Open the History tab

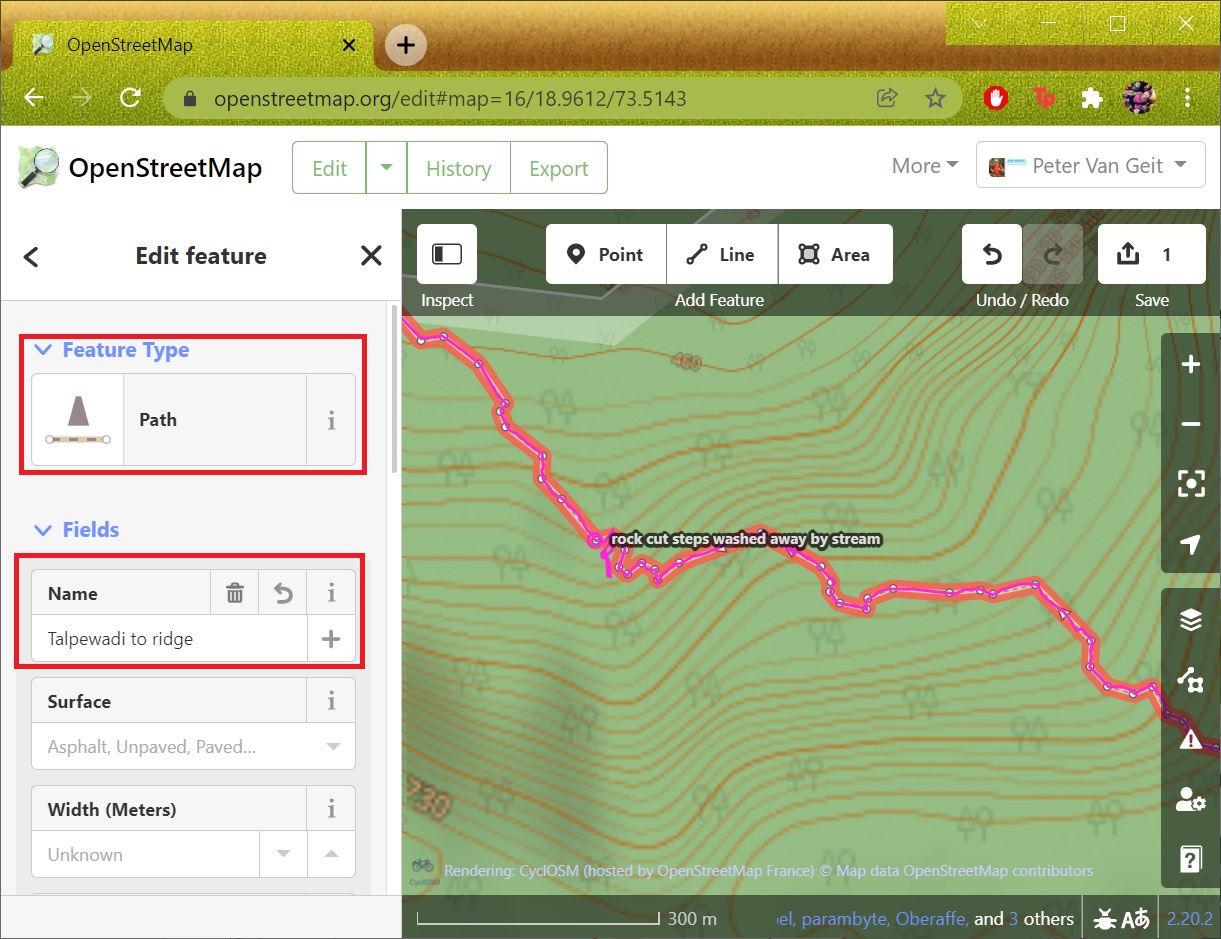pyautogui.click(x=458, y=168)
